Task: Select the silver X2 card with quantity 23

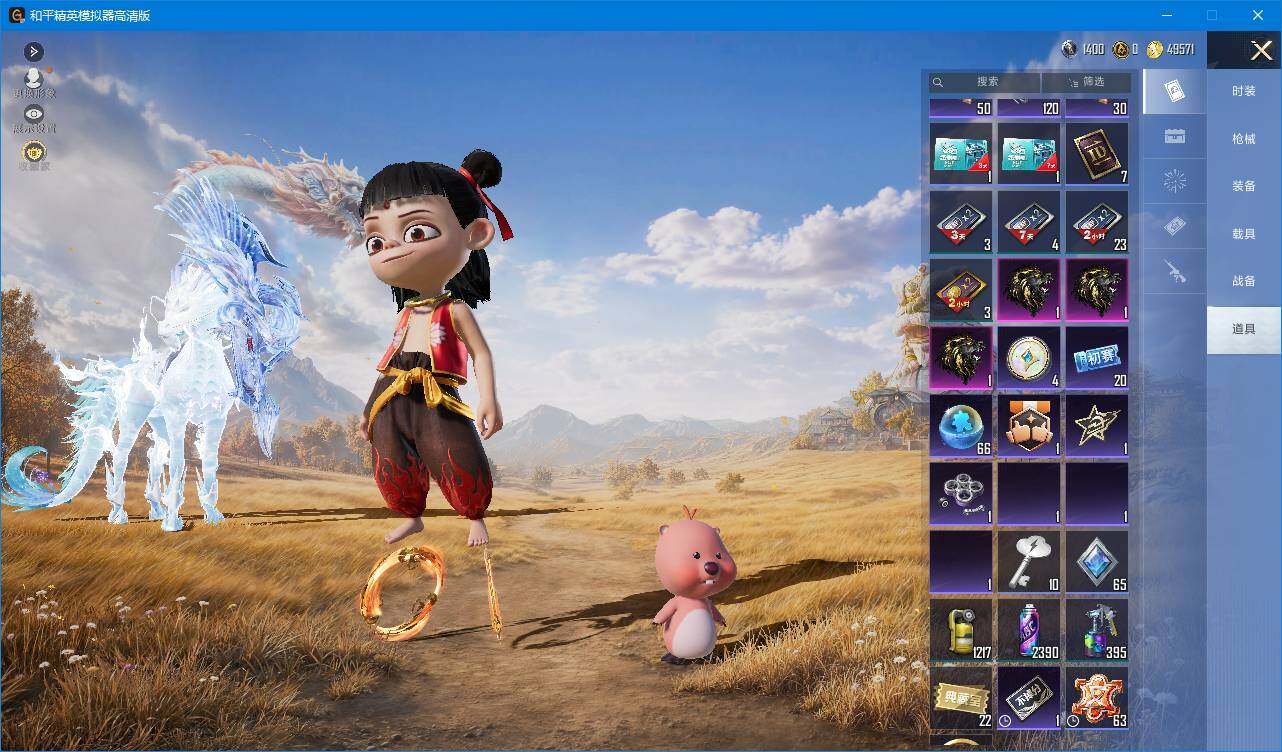Action: click(x=1097, y=222)
